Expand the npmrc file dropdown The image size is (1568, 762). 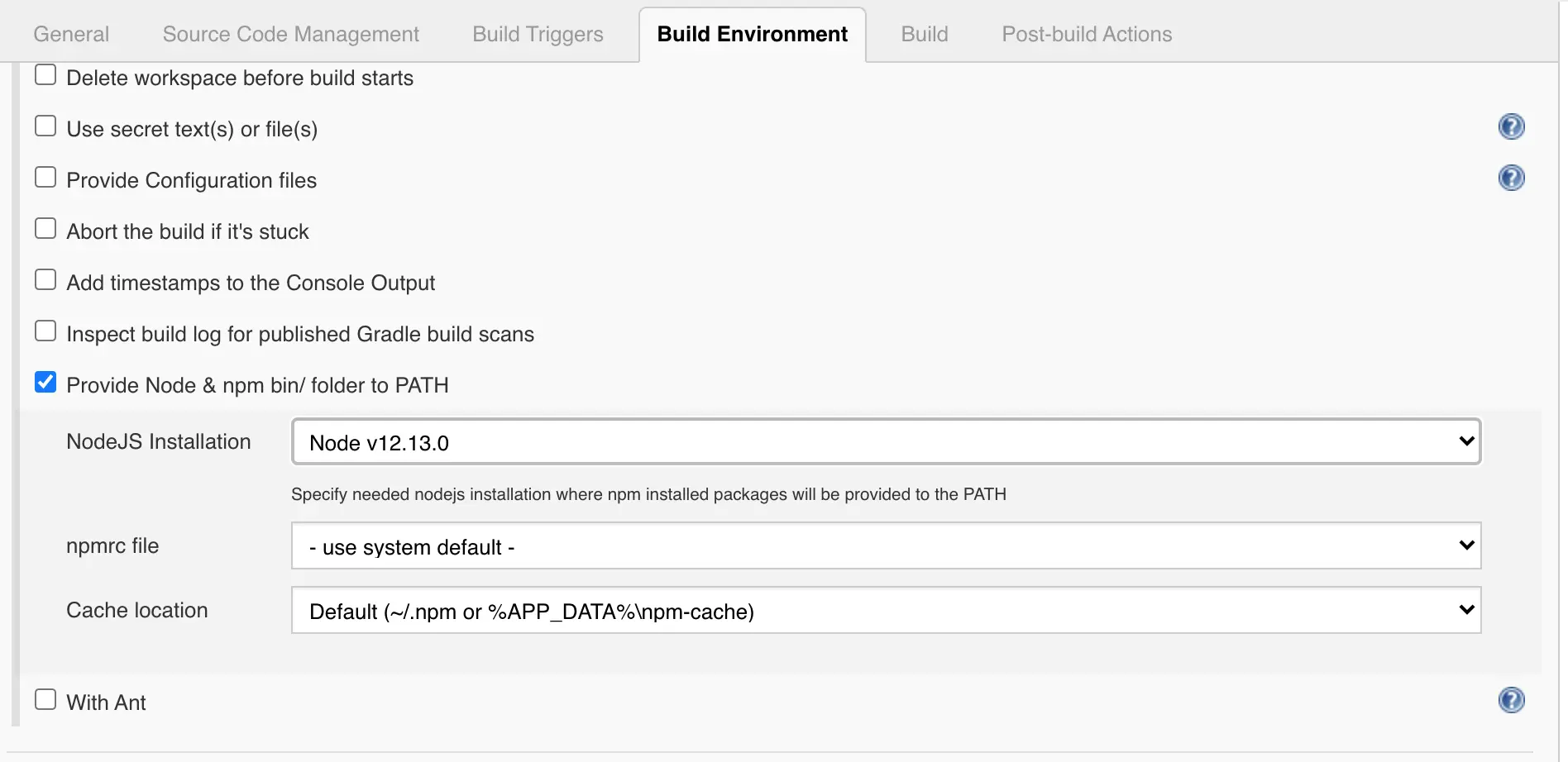(886, 546)
